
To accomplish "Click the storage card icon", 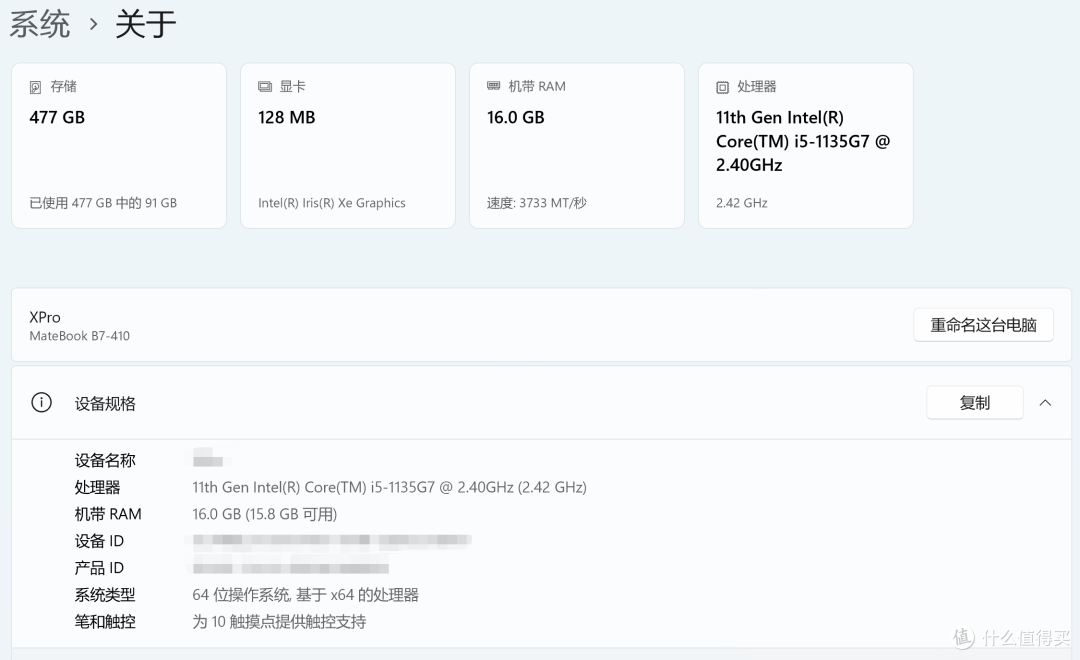I will pos(35,87).
